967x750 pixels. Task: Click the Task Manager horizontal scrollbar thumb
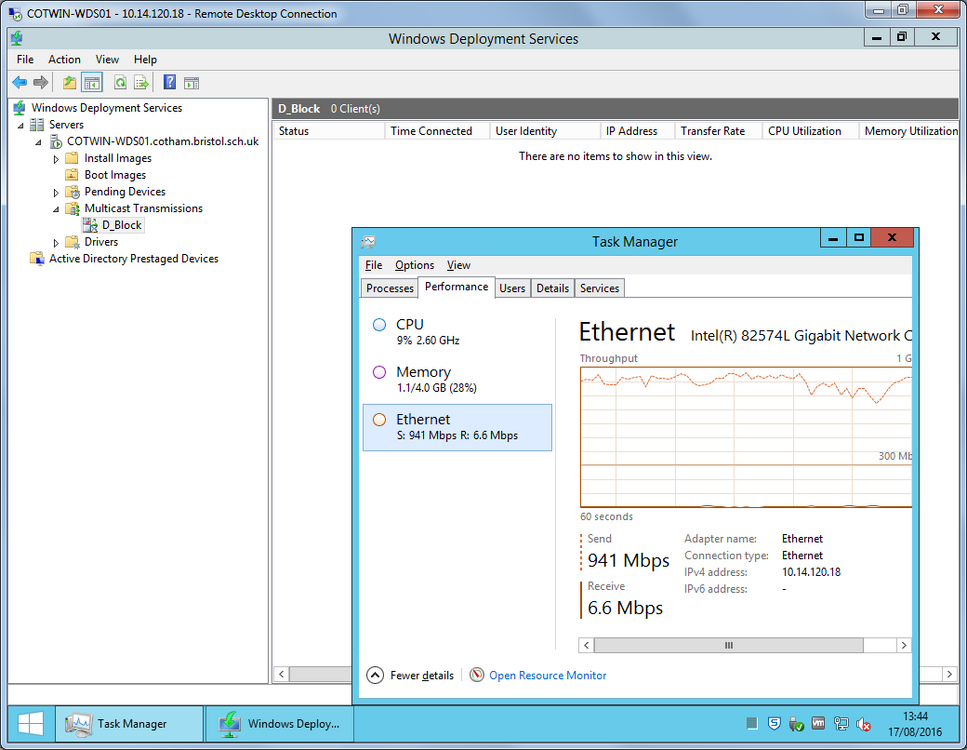[x=729, y=645]
